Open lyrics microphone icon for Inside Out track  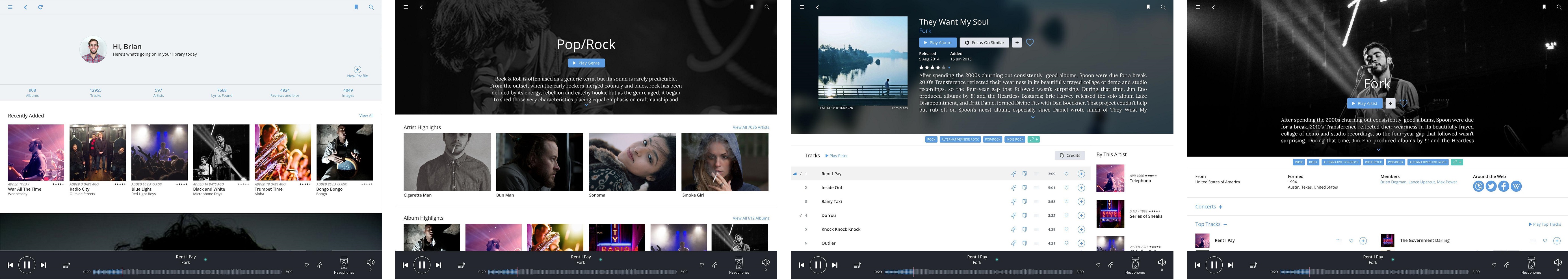(x=1013, y=188)
